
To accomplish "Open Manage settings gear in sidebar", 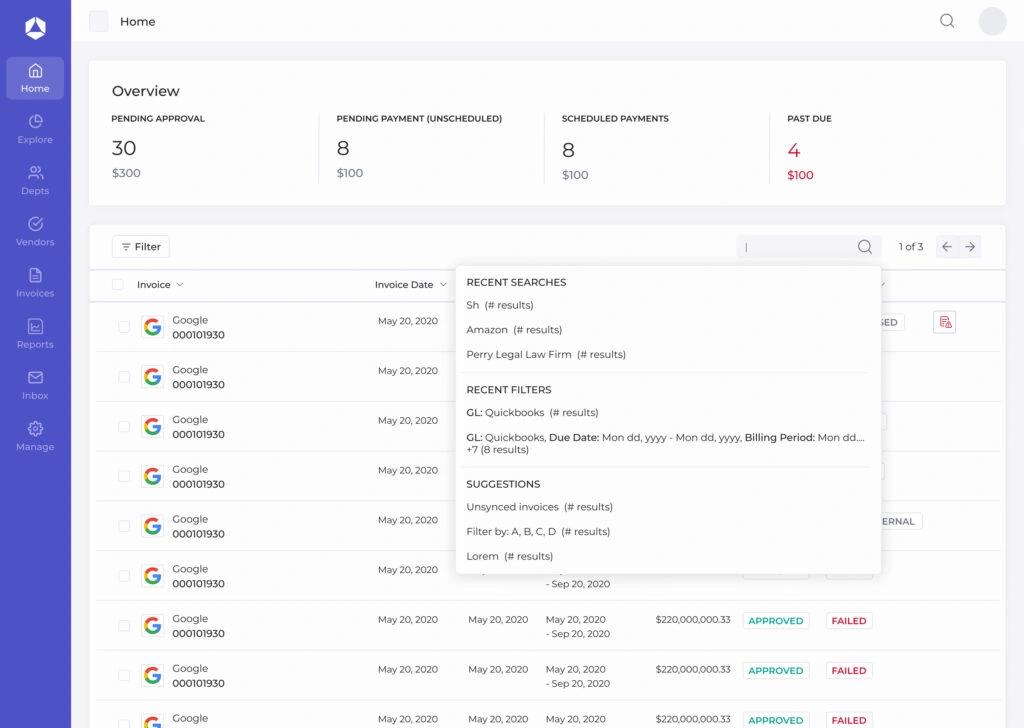I will (x=35, y=429).
